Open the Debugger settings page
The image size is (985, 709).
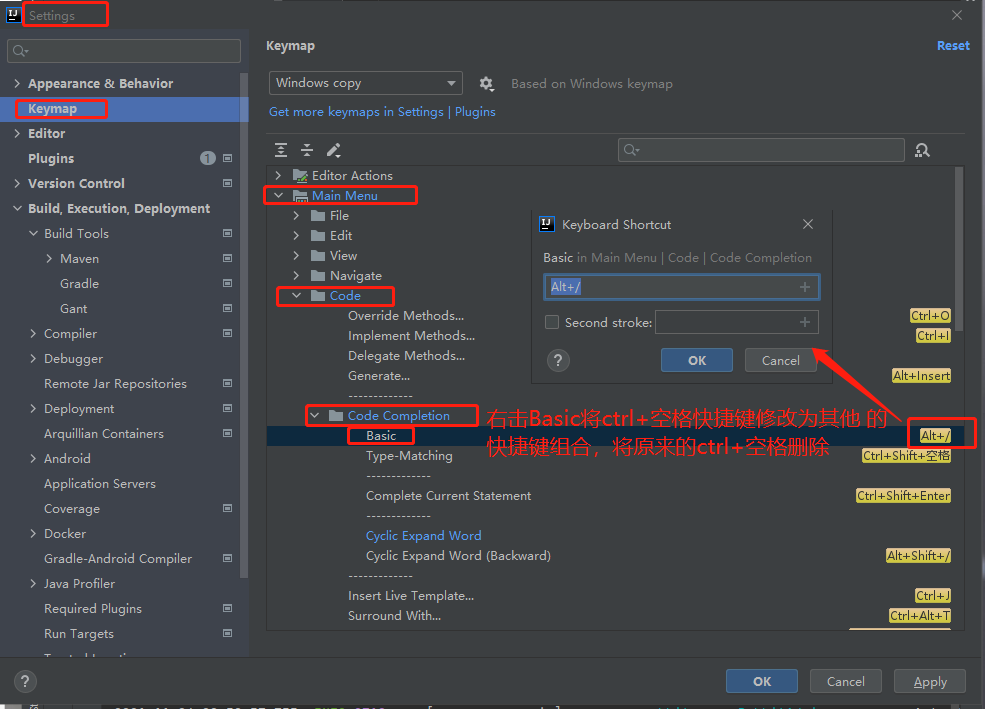(x=73, y=359)
